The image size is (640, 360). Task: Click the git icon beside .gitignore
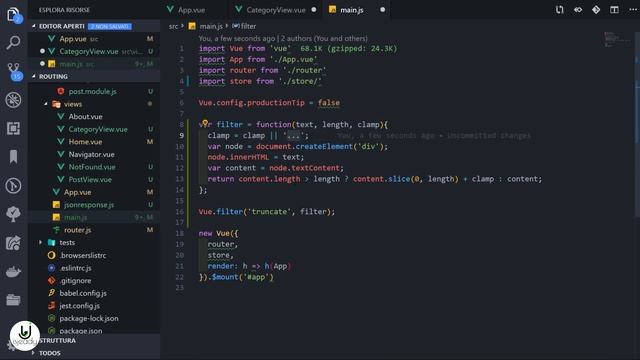[51, 280]
